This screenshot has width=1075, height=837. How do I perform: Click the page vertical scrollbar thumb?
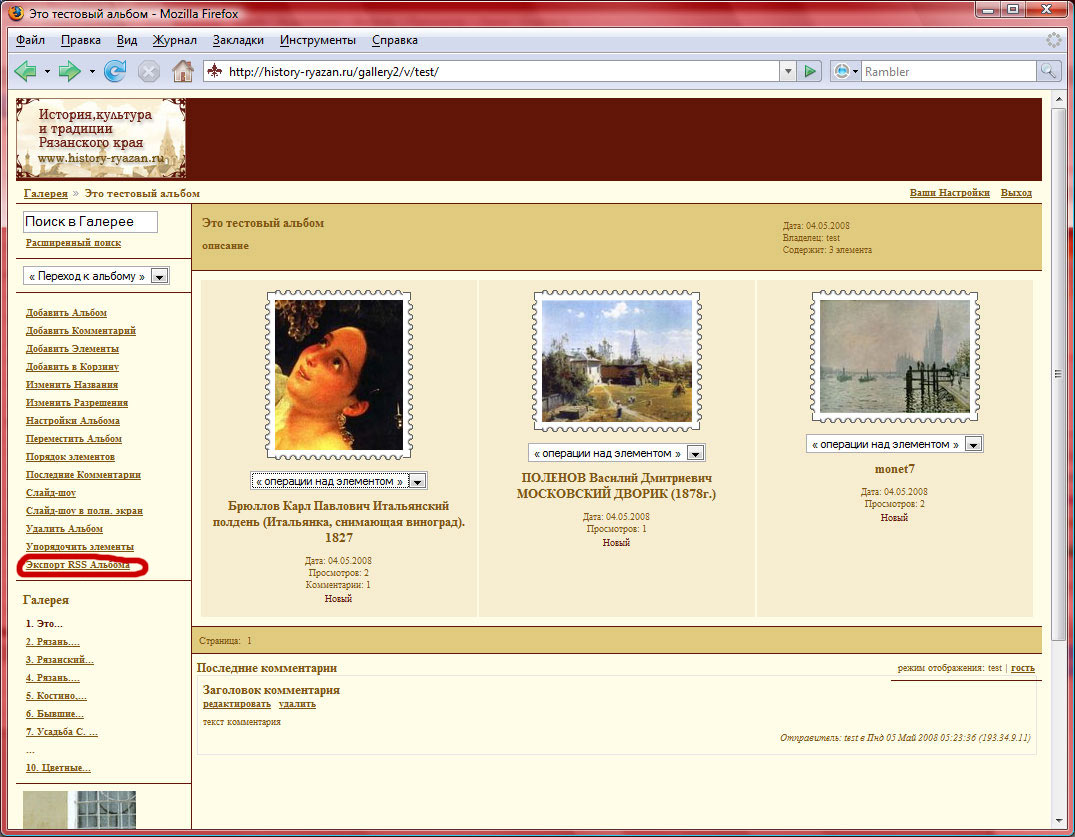(x=1058, y=374)
